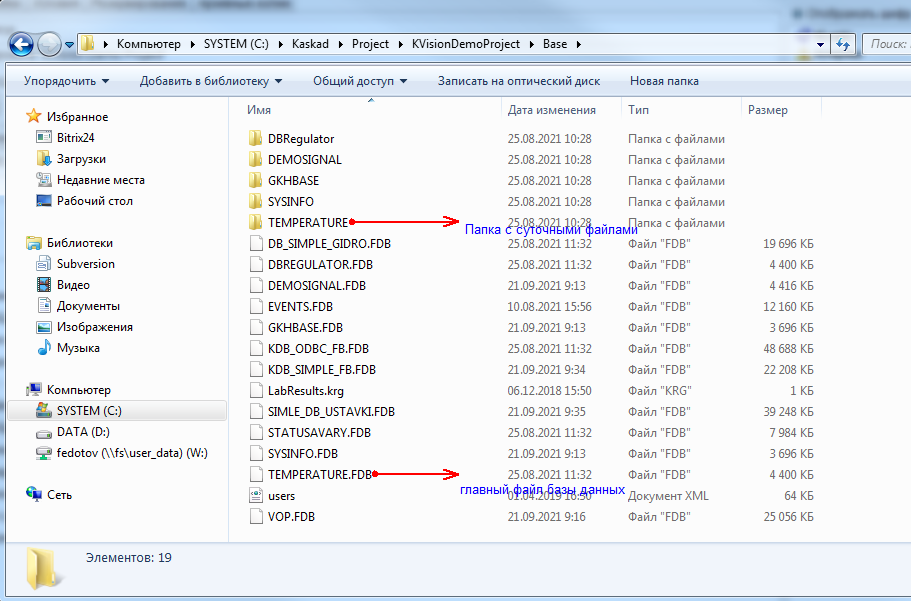Select the Subversion library icon
The image size is (911, 601).
(44, 264)
